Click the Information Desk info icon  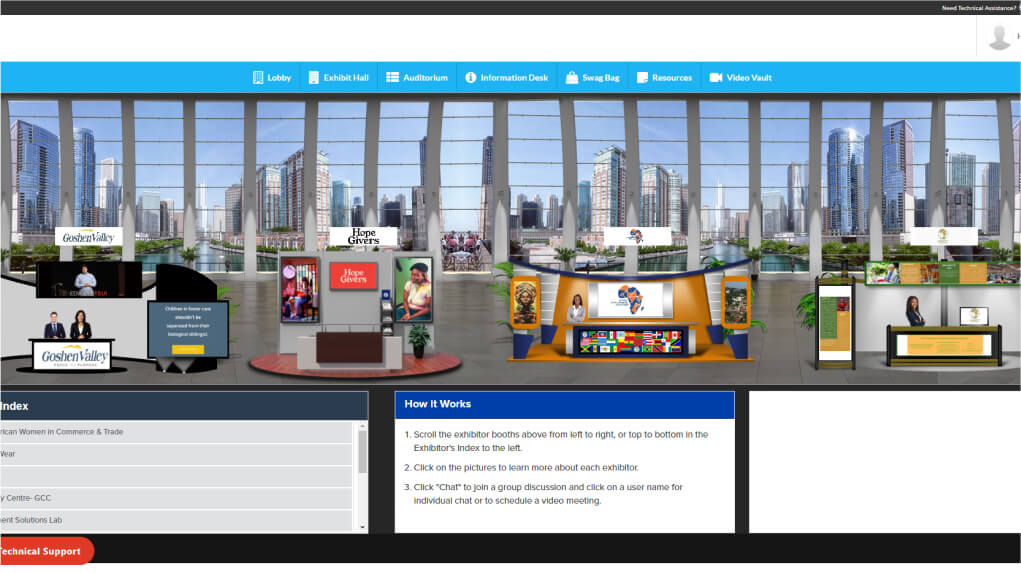(470, 77)
